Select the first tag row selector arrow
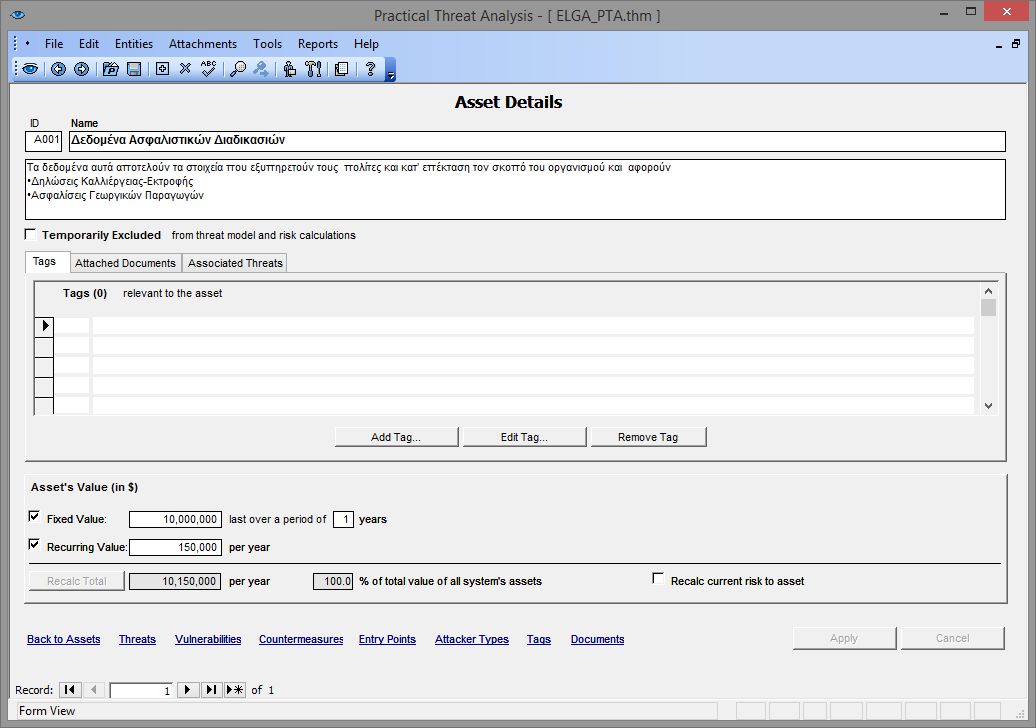 coord(44,326)
